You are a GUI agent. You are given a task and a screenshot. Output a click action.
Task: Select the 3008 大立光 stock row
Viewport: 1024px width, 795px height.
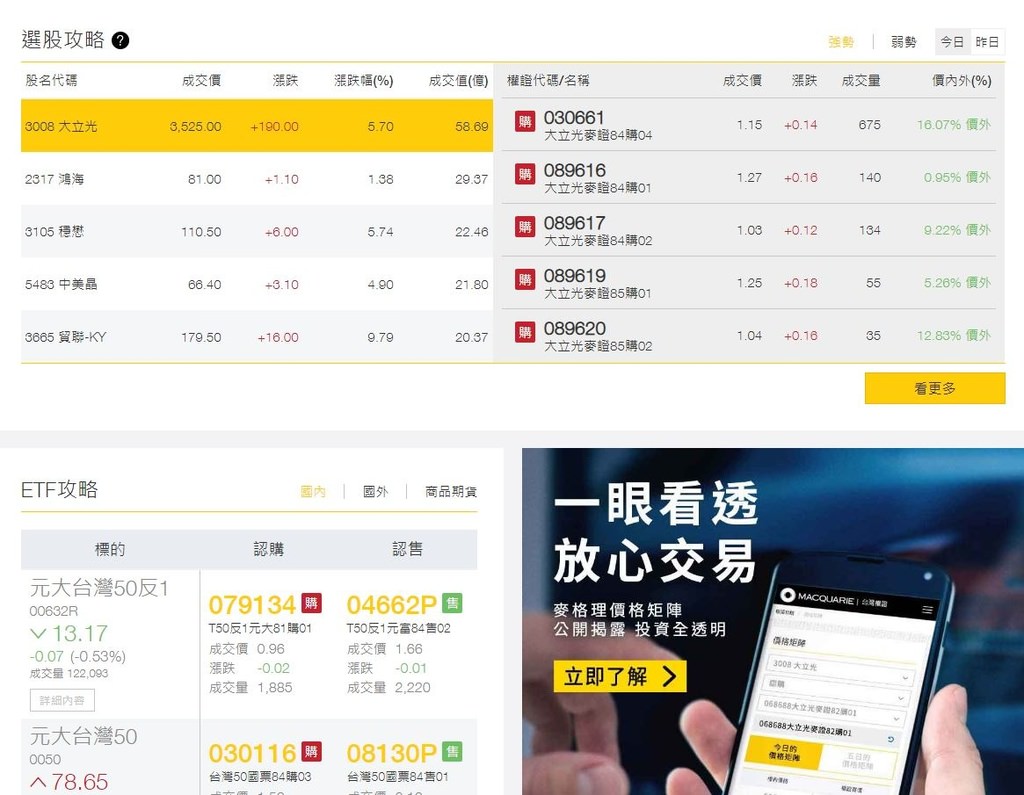click(x=257, y=126)
